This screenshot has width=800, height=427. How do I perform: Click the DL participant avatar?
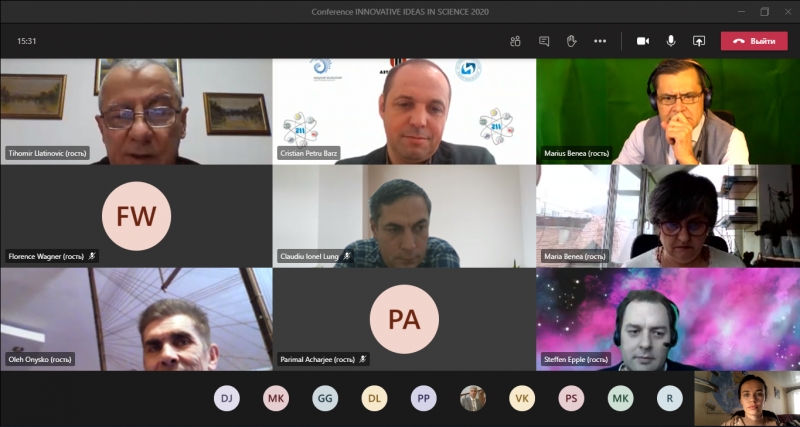coord(374,398)
